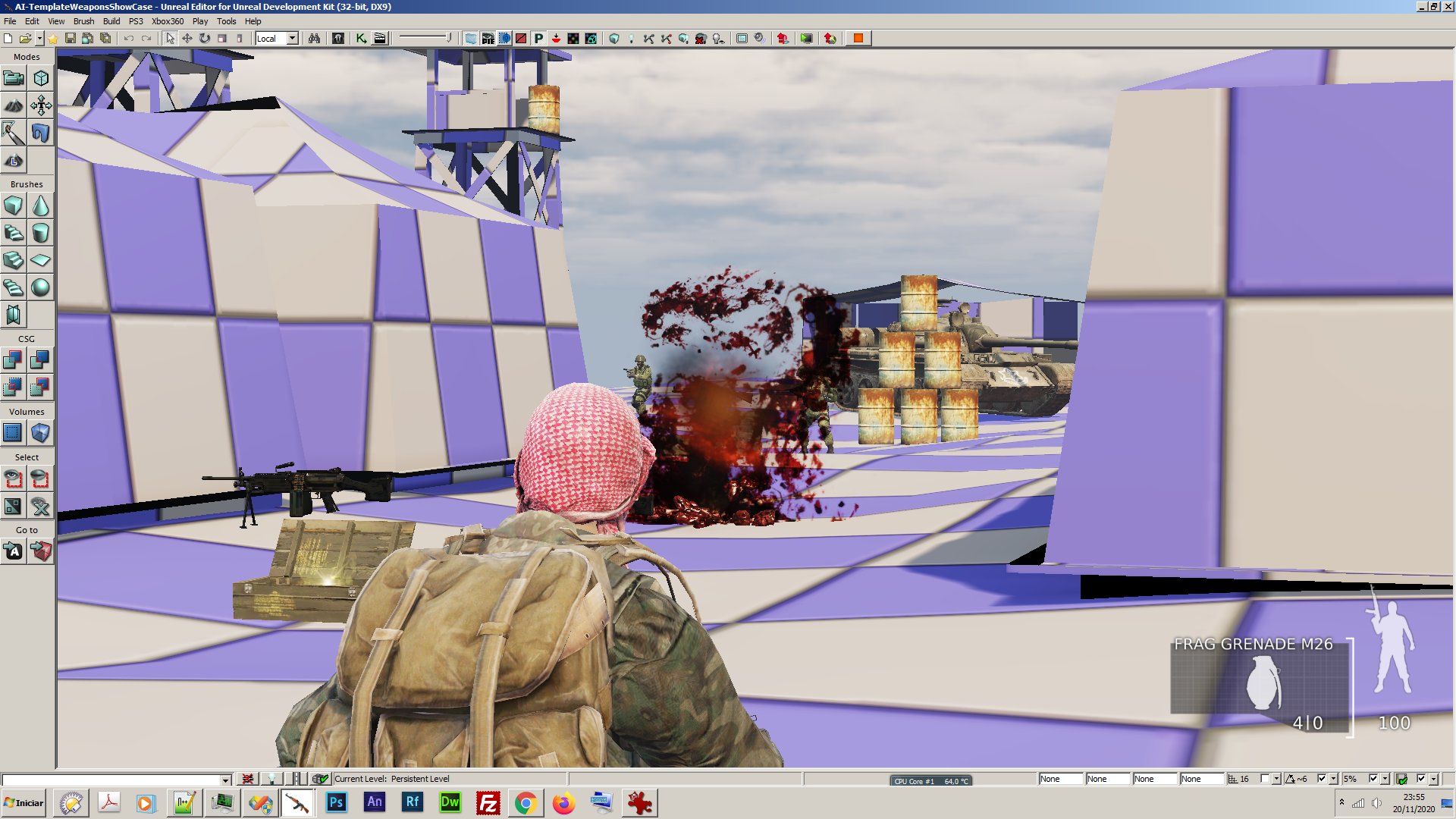
Task: Click the clock in system tray
Action: tap(1414, 803)
